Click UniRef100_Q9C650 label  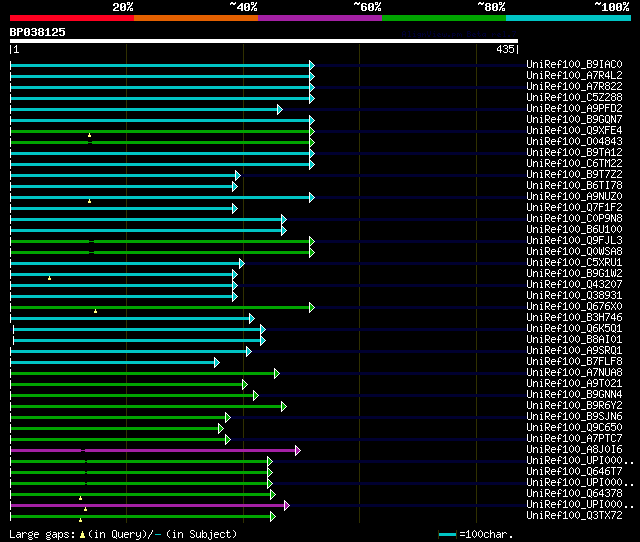[x=574, y=428]
